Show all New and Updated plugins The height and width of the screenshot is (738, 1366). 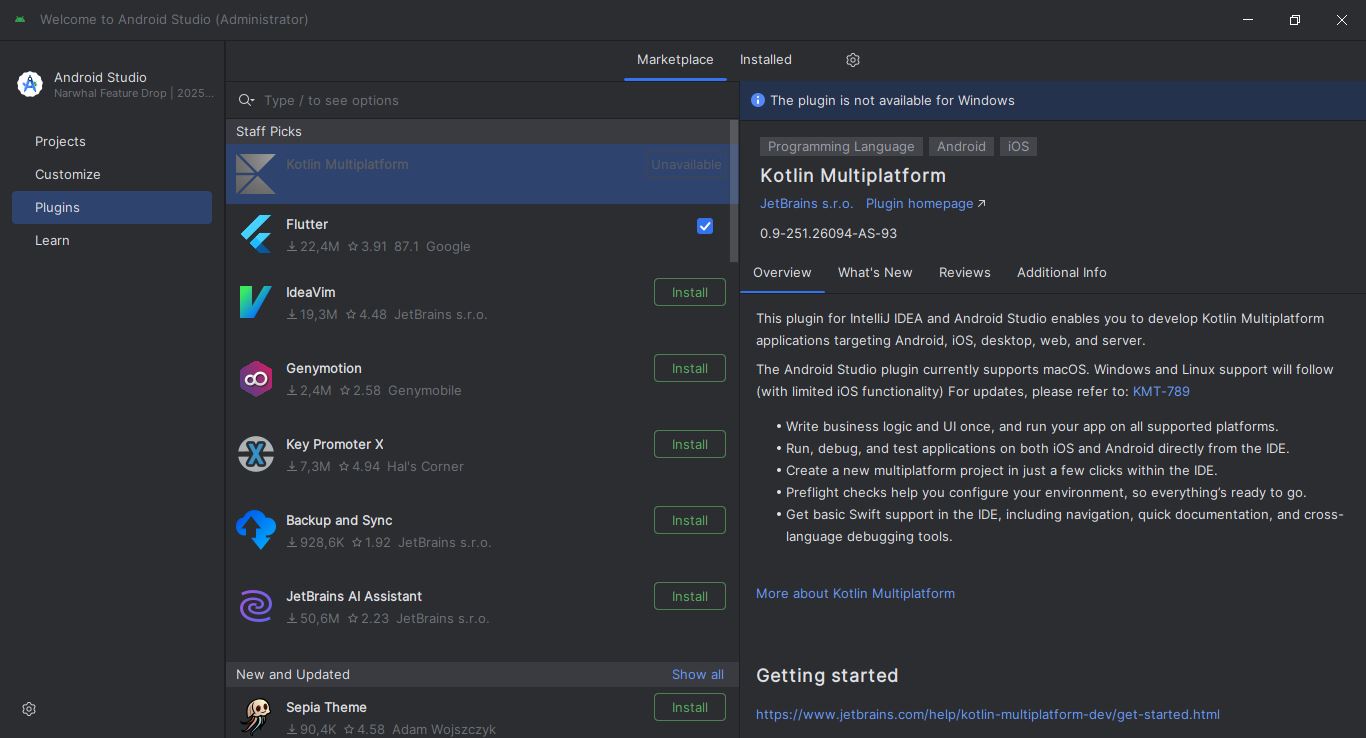pyautogui.click(x=697, y=674)
